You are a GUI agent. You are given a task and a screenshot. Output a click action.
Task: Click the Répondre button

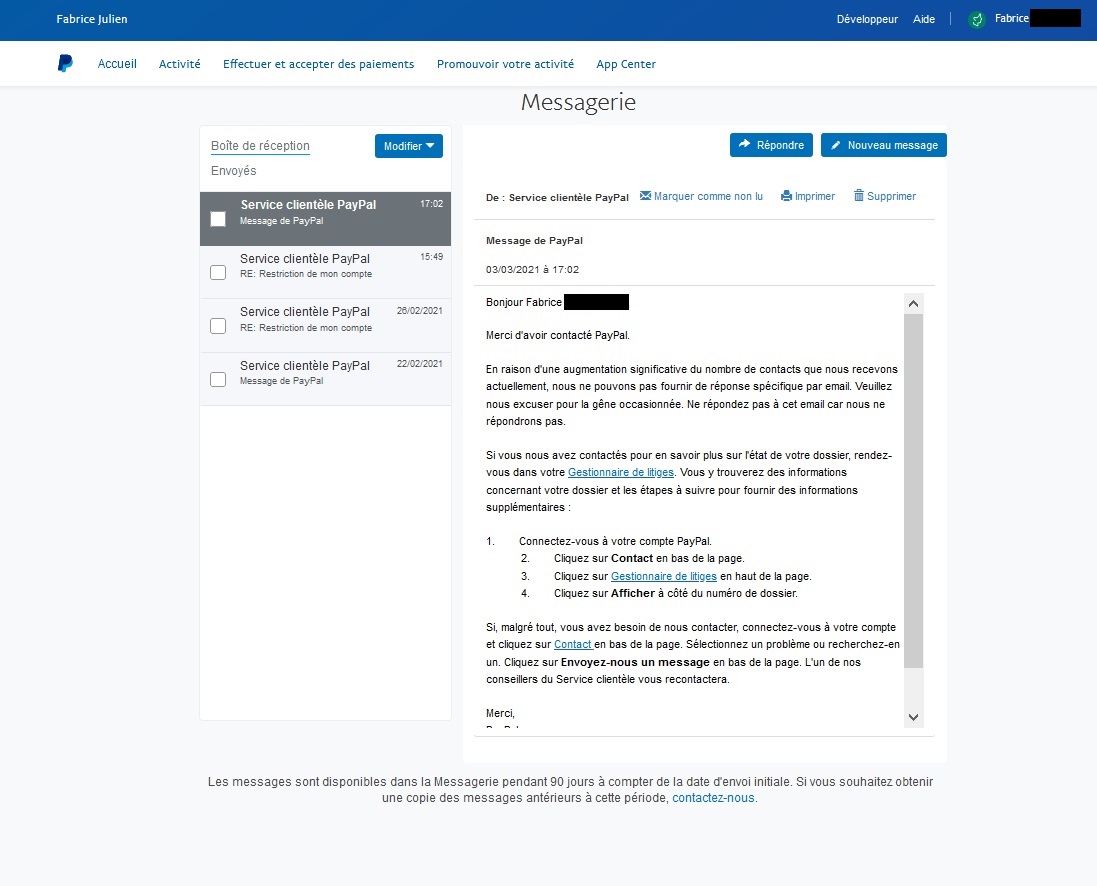771,145
